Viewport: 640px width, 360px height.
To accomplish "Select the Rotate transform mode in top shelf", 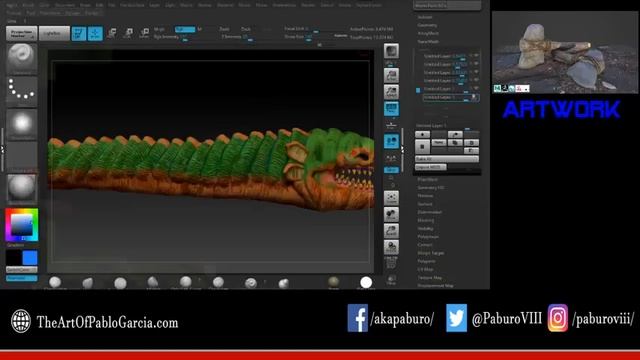I will pyautogui.click(x=144, y=33).
